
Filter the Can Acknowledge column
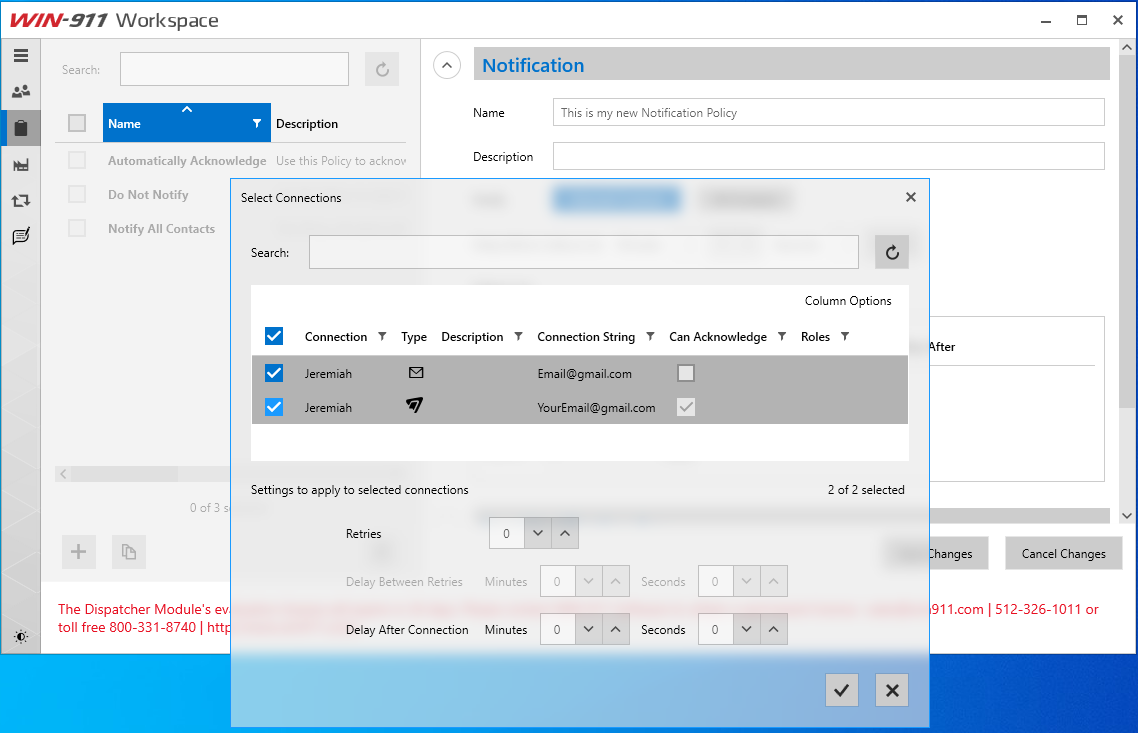(782, 336)
